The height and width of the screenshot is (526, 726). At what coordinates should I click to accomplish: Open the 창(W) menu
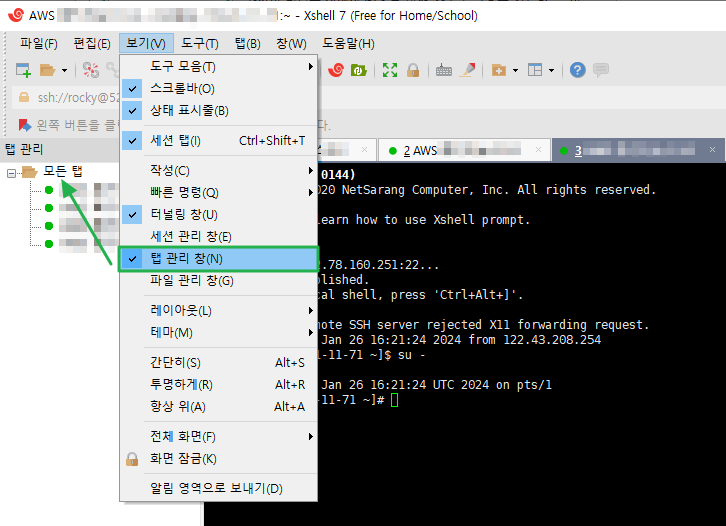(291, 44)
